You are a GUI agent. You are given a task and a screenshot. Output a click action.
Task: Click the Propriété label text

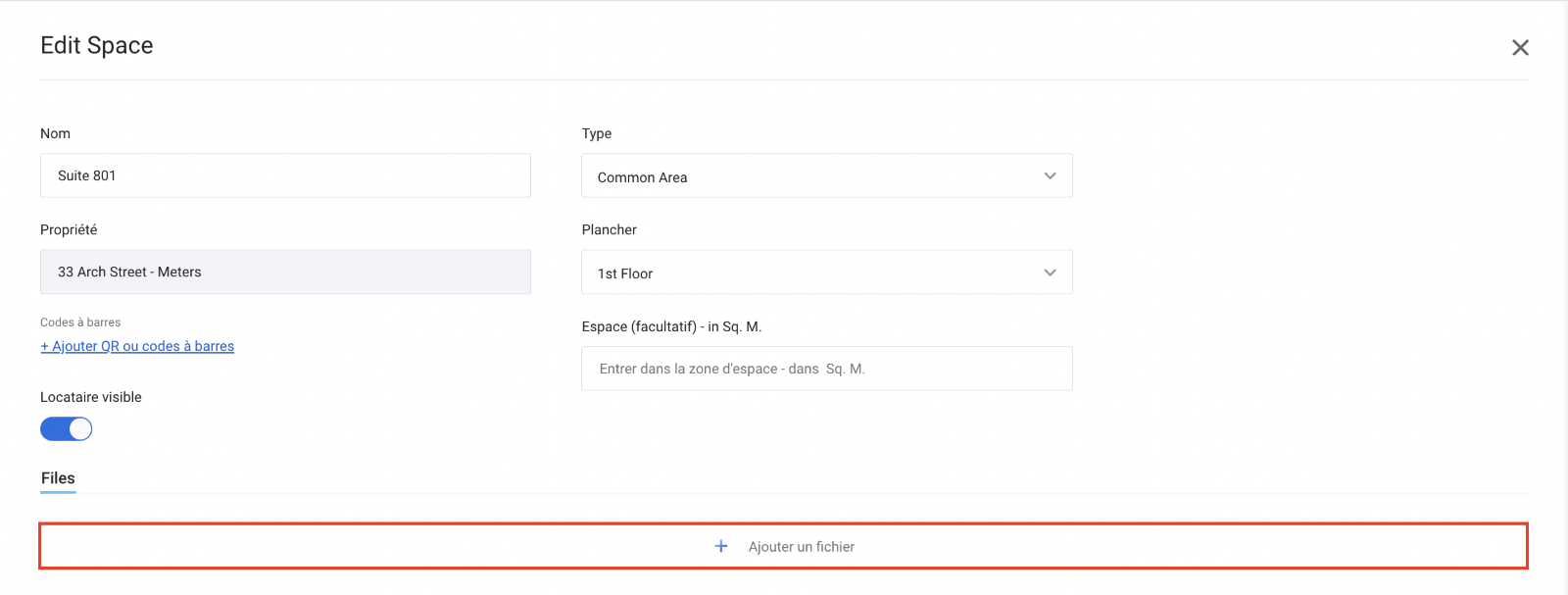[x=69, y=229]
